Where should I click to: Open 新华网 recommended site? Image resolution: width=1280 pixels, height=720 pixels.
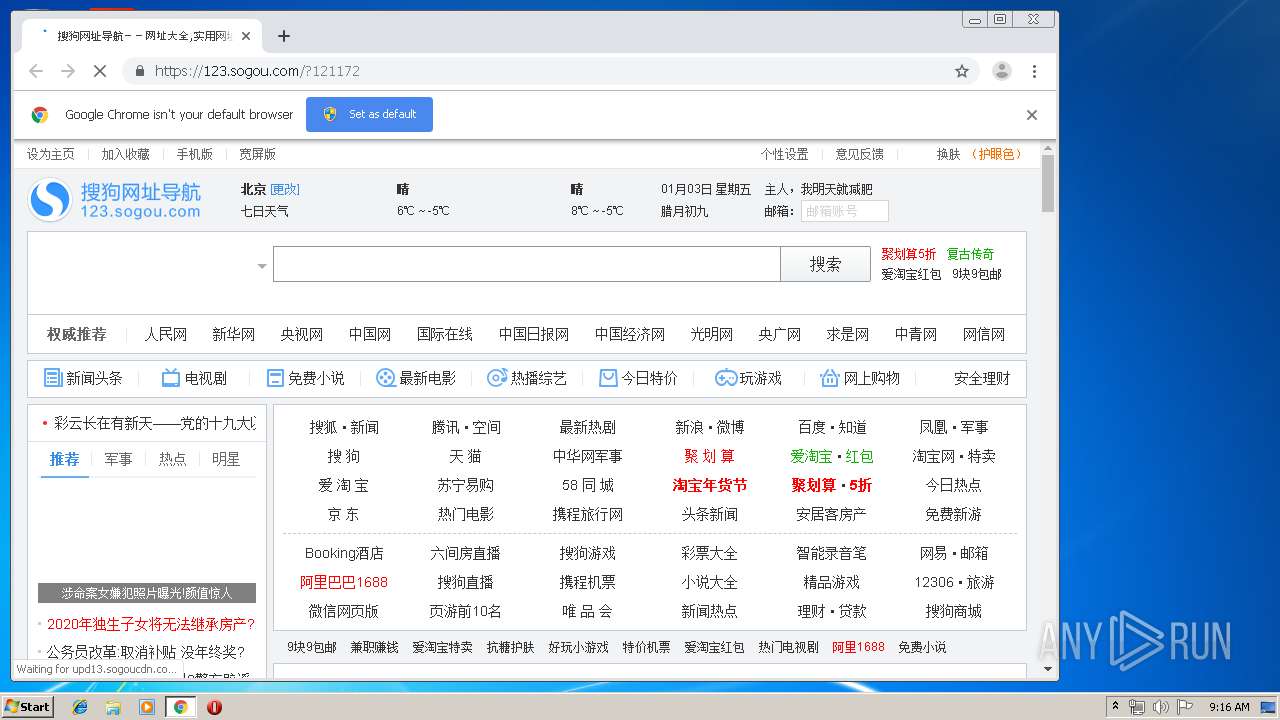[234, 334]
